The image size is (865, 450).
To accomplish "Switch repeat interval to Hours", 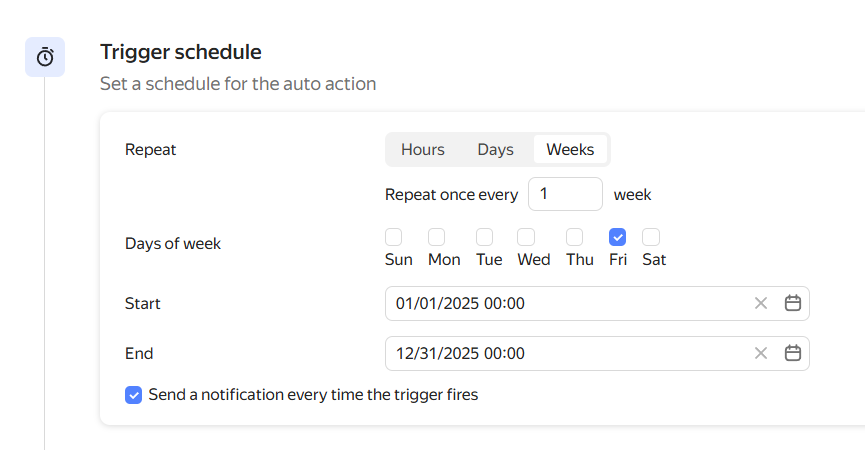I will (422, 149).
